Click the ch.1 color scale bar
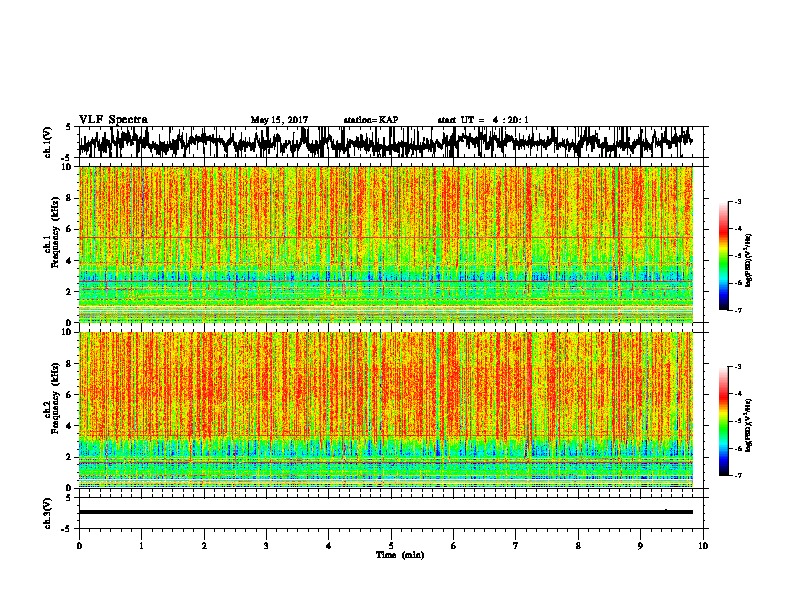The width and height of the screenshot is (792, 612). pos(724,256)
